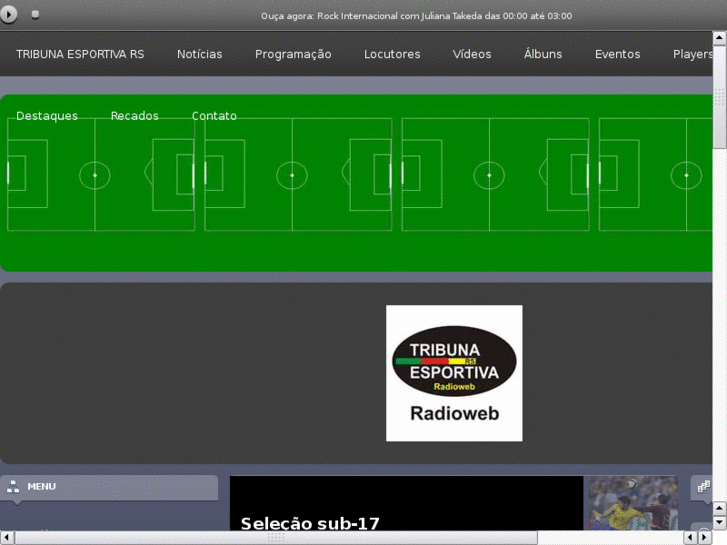Click the horizontal scrollbar left arrow at far left
The width and height of the screenshot is (727, 545).
[x=7, y=538]
